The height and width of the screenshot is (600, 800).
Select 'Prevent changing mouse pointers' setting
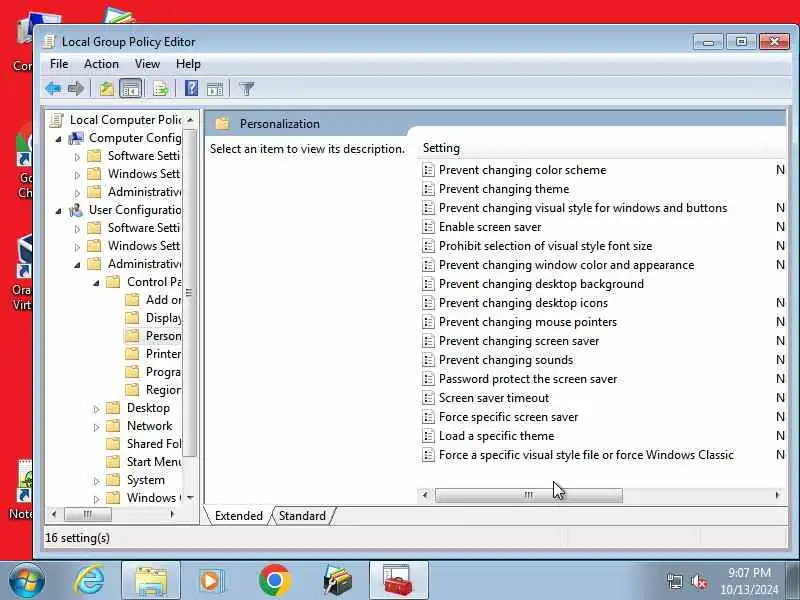[x=528, y=322]
